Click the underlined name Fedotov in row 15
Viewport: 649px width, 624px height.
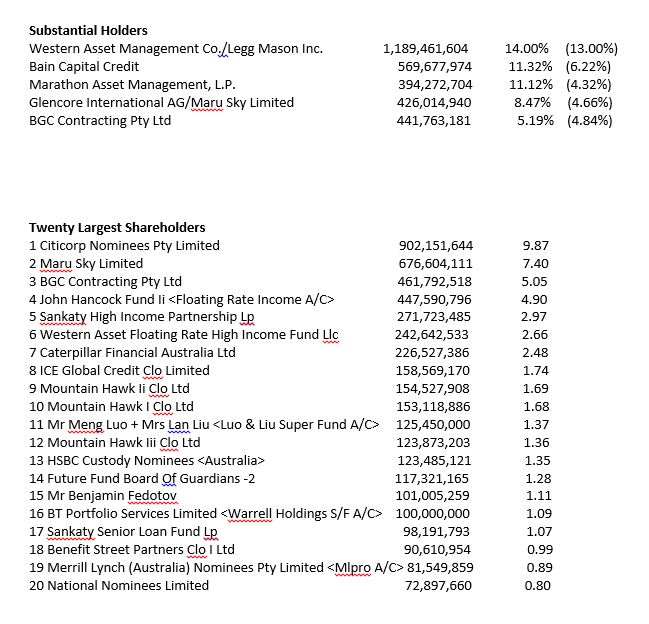152,496
